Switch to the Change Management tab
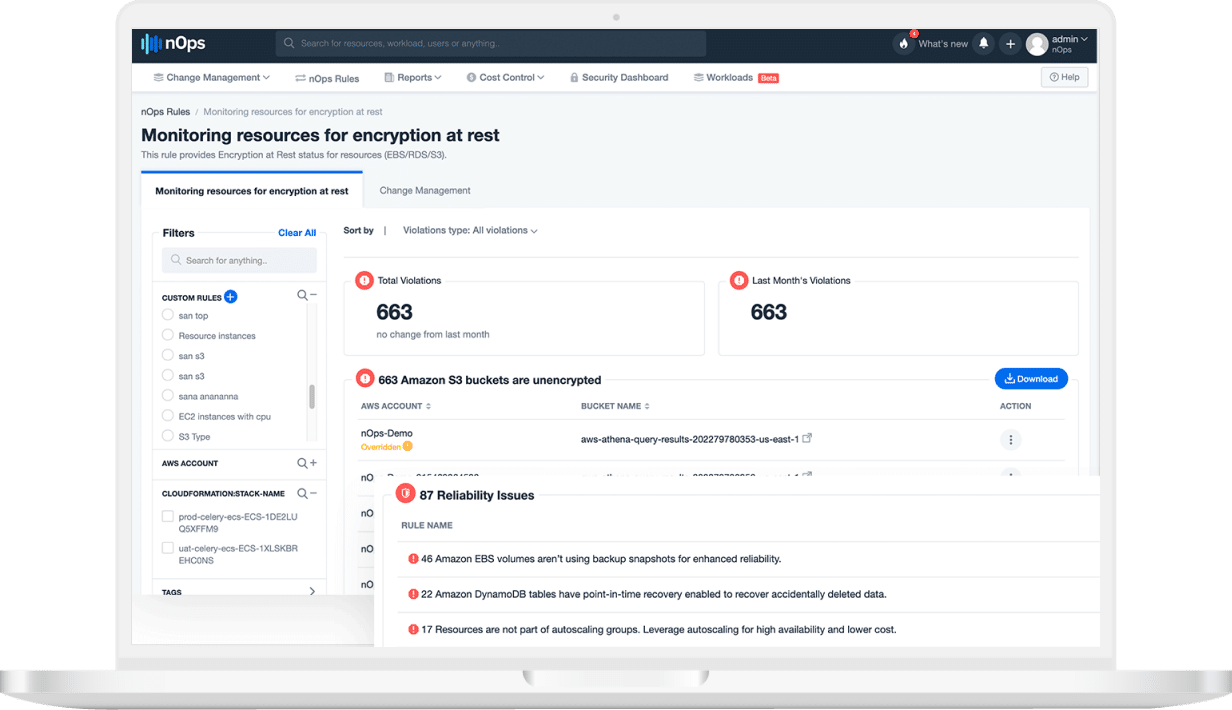The image size is (1232, 710). pos(425,191)
